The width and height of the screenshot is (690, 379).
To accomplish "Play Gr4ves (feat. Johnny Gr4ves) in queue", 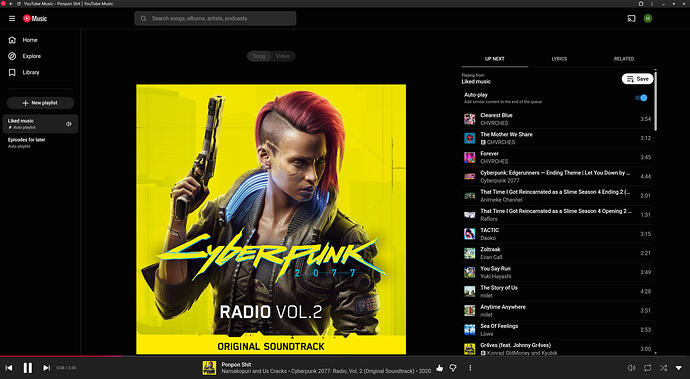I will 558,349.
